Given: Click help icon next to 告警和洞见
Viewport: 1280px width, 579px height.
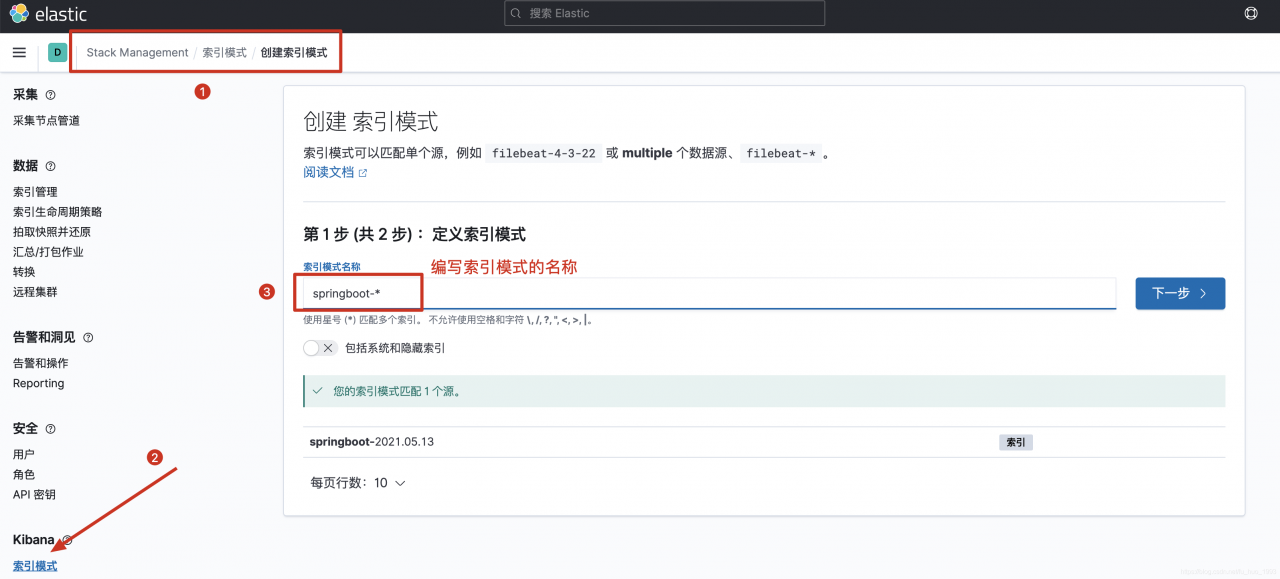Looking at the screenshot, I should pos(88,338).
